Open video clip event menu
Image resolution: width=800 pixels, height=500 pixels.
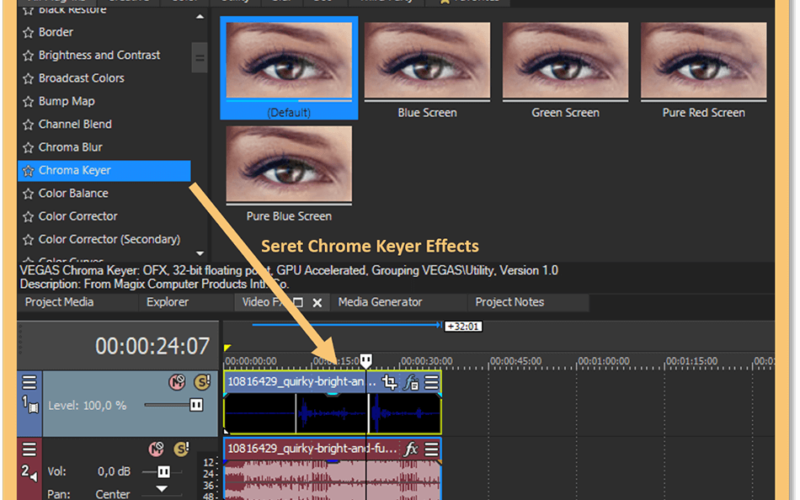(431, 382)
